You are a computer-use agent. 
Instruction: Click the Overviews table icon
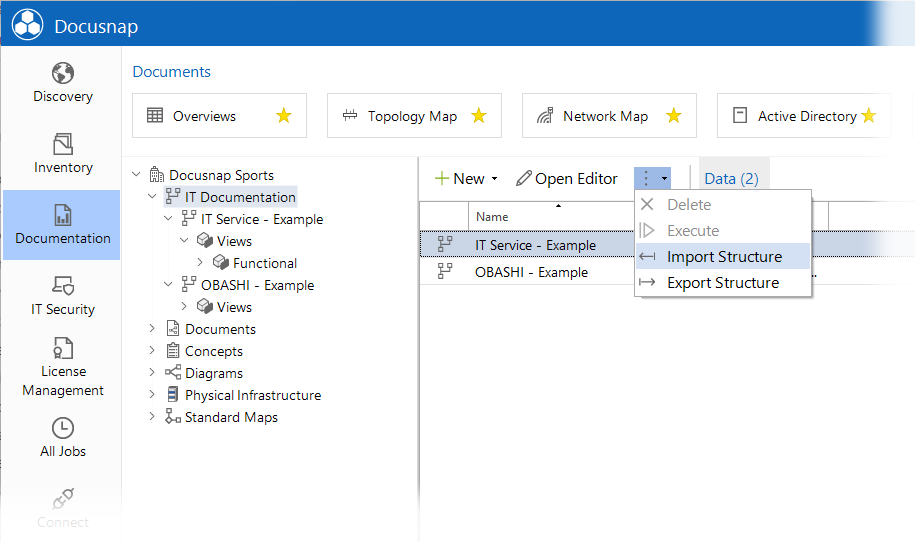(155, 116)
